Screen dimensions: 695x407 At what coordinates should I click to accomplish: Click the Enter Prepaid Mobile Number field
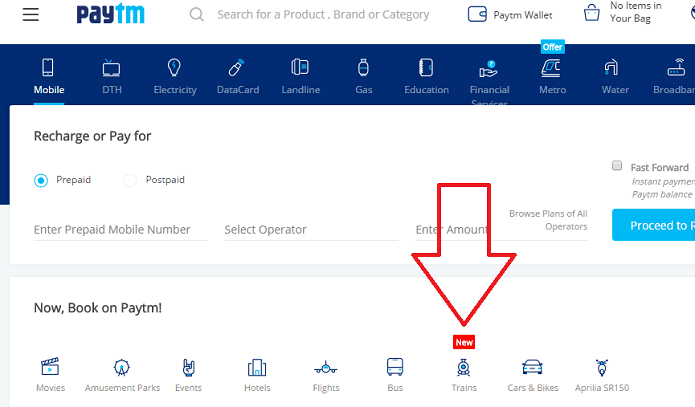[x=121, y=230]
